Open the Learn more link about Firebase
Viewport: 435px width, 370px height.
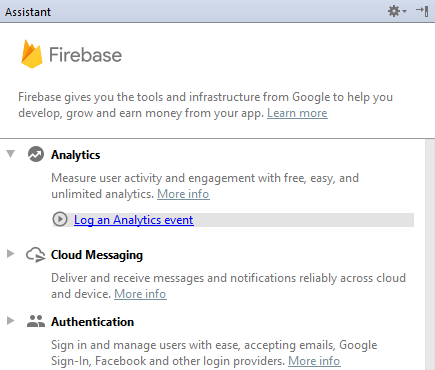297,113
